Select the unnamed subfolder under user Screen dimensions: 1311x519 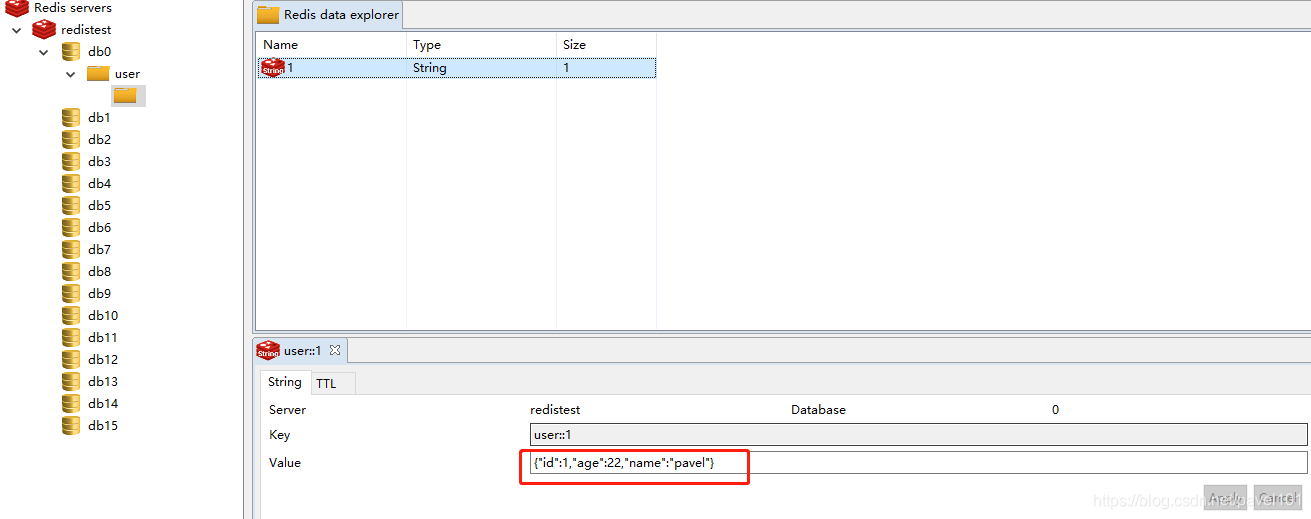(125, 95)
